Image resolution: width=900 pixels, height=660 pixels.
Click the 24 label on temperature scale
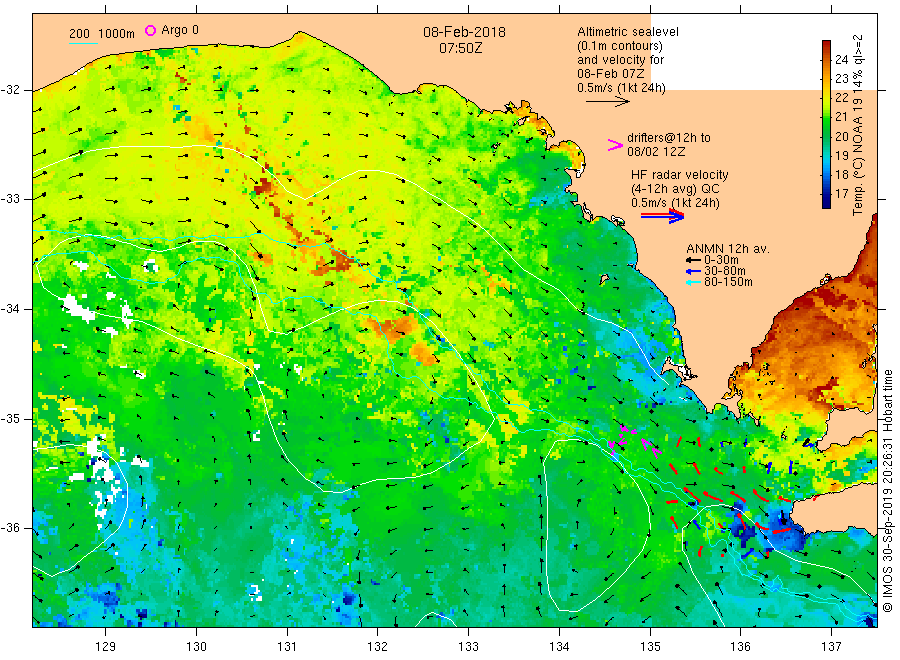[x=841, y=60]
